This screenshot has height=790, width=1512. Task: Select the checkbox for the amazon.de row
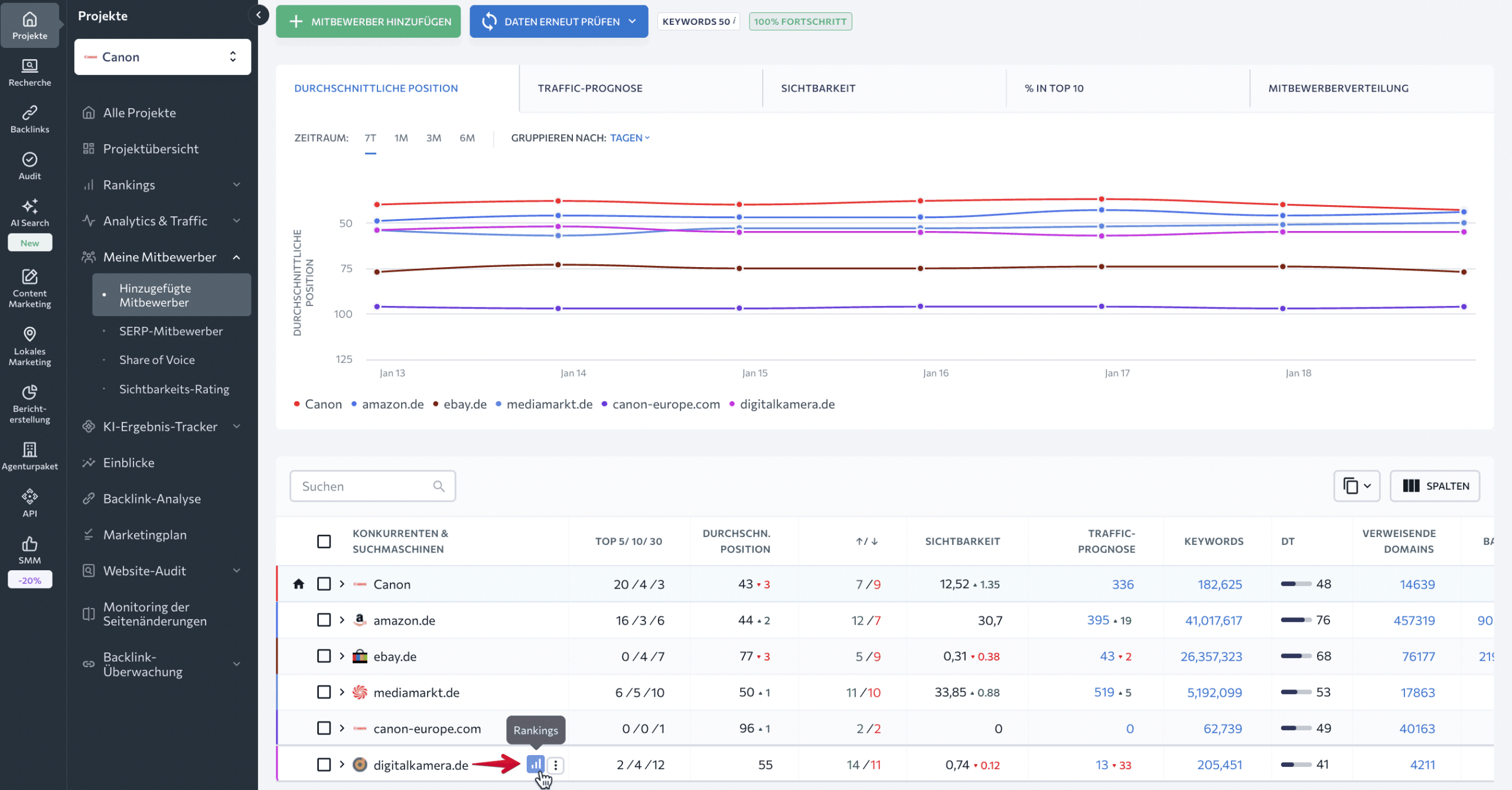[x=324, y=620]
